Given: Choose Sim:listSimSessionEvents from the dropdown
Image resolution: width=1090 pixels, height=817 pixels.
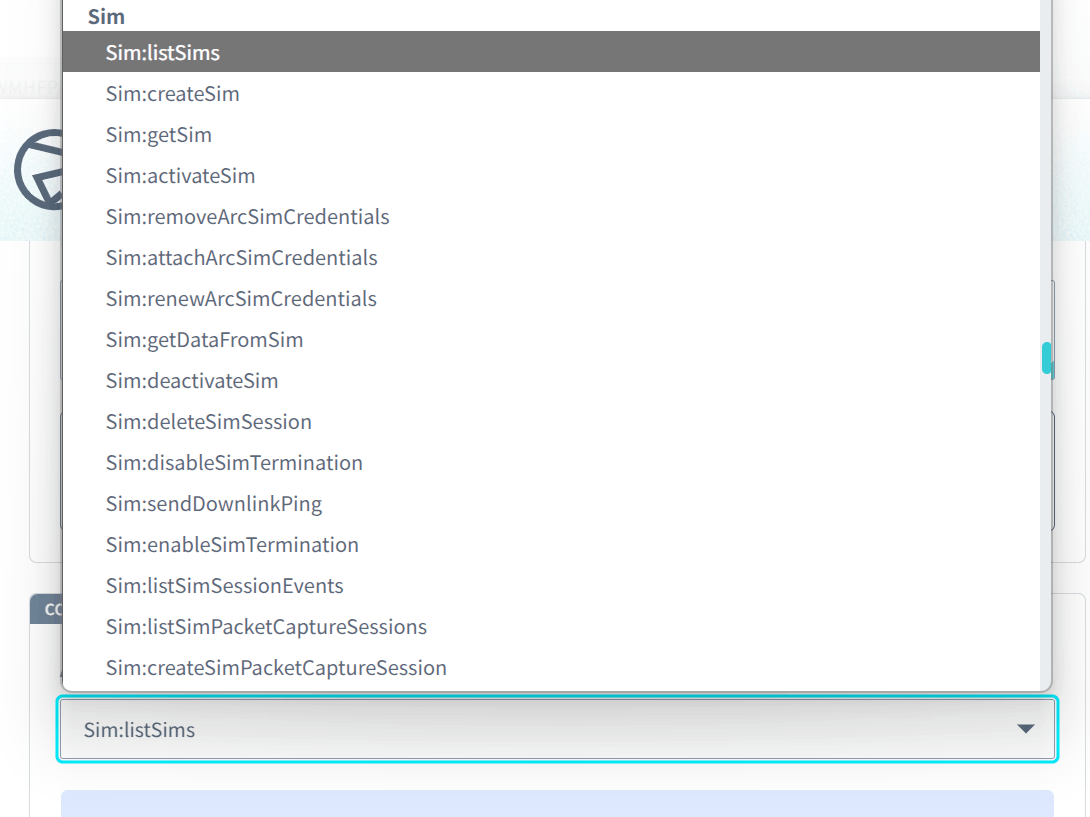Looking at the screenshot, I should [x=225, y=585].
